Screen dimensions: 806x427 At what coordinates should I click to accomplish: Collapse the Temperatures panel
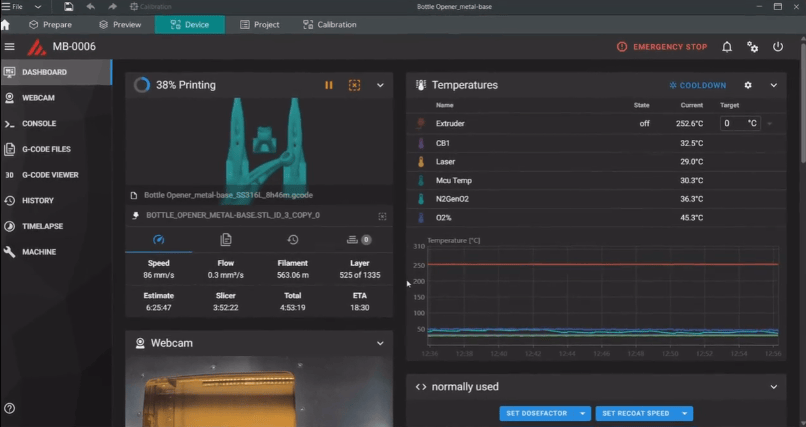773,86
